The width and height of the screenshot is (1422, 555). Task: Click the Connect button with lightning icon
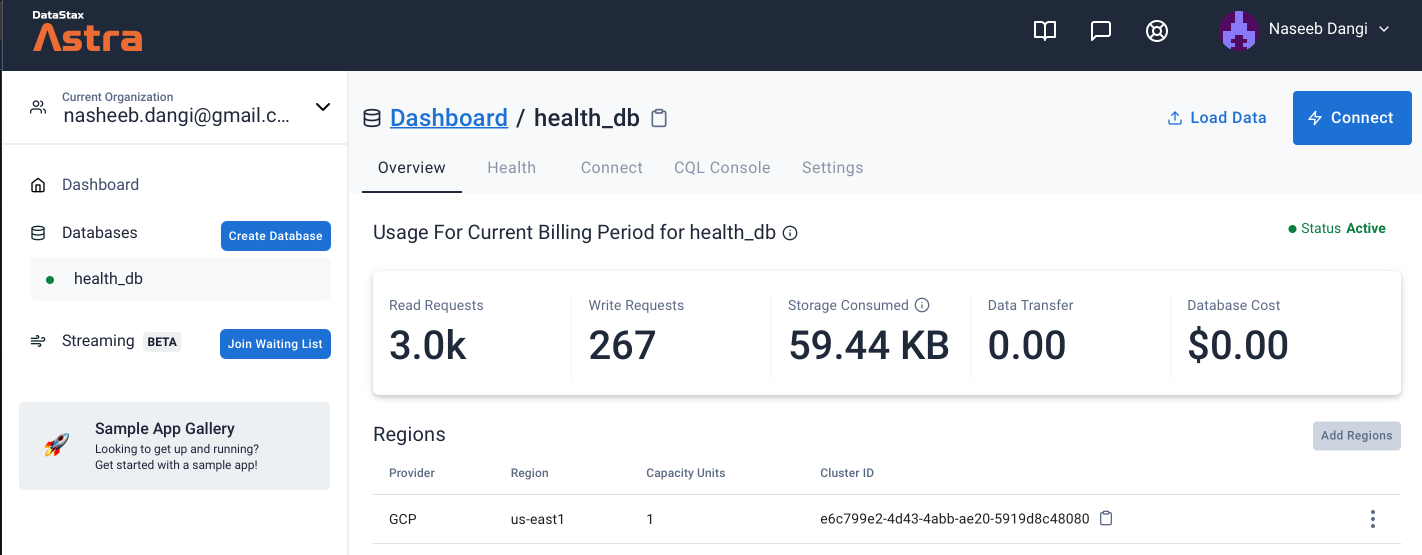tap(1352, 118)
